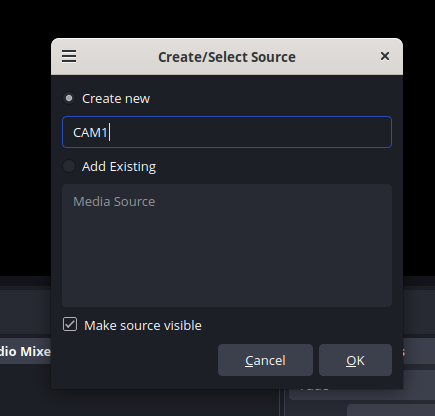The width and height of the screenshot is (435, 416).
Task: Click into the CAM1 source name field
Action: point(227,132)
